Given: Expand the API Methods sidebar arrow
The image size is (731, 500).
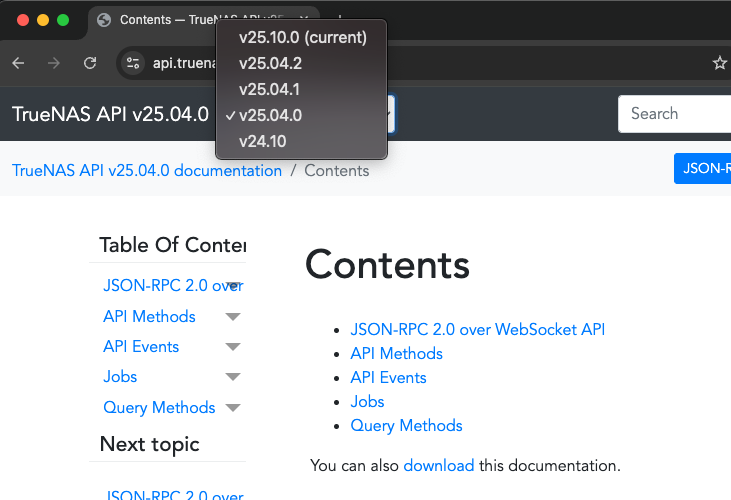Looking at the screenshot, I should 233,317.
